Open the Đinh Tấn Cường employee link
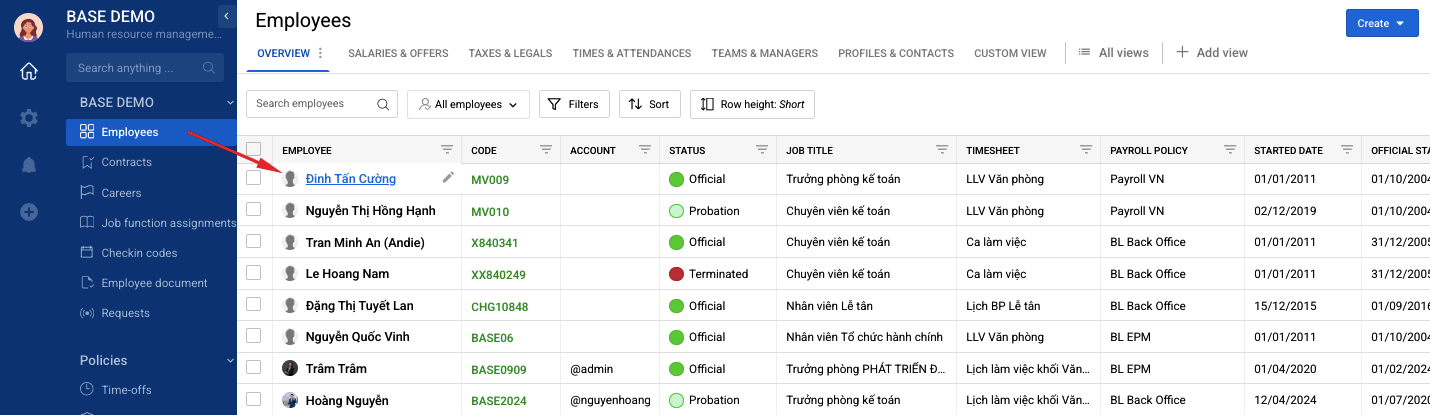 [x=350, y=179]
